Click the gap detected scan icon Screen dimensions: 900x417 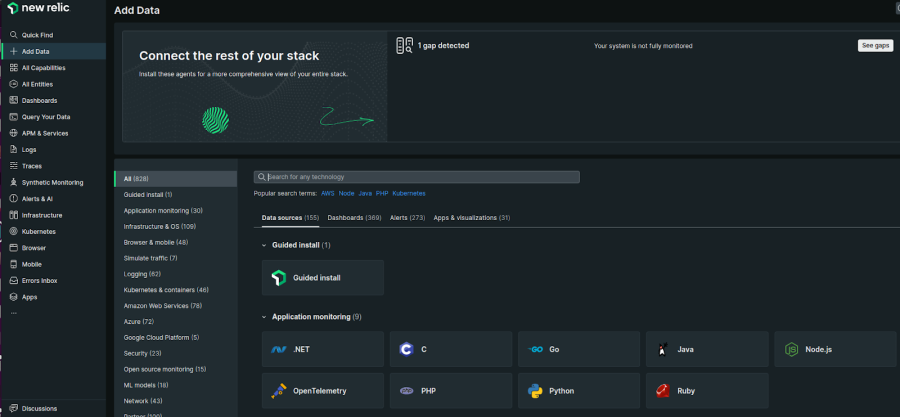405,46
